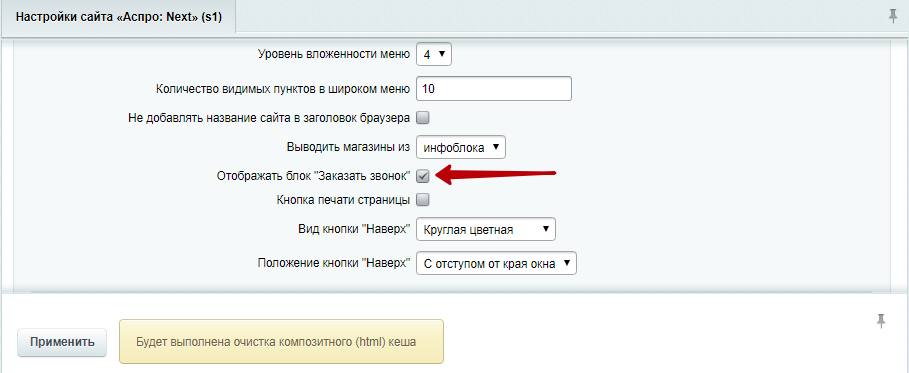This screenshot has width=909, height=373.
Task: Click label 'Положение кнопки "Наверх"'
Action: pyautogui.click(x=334, y=264)
